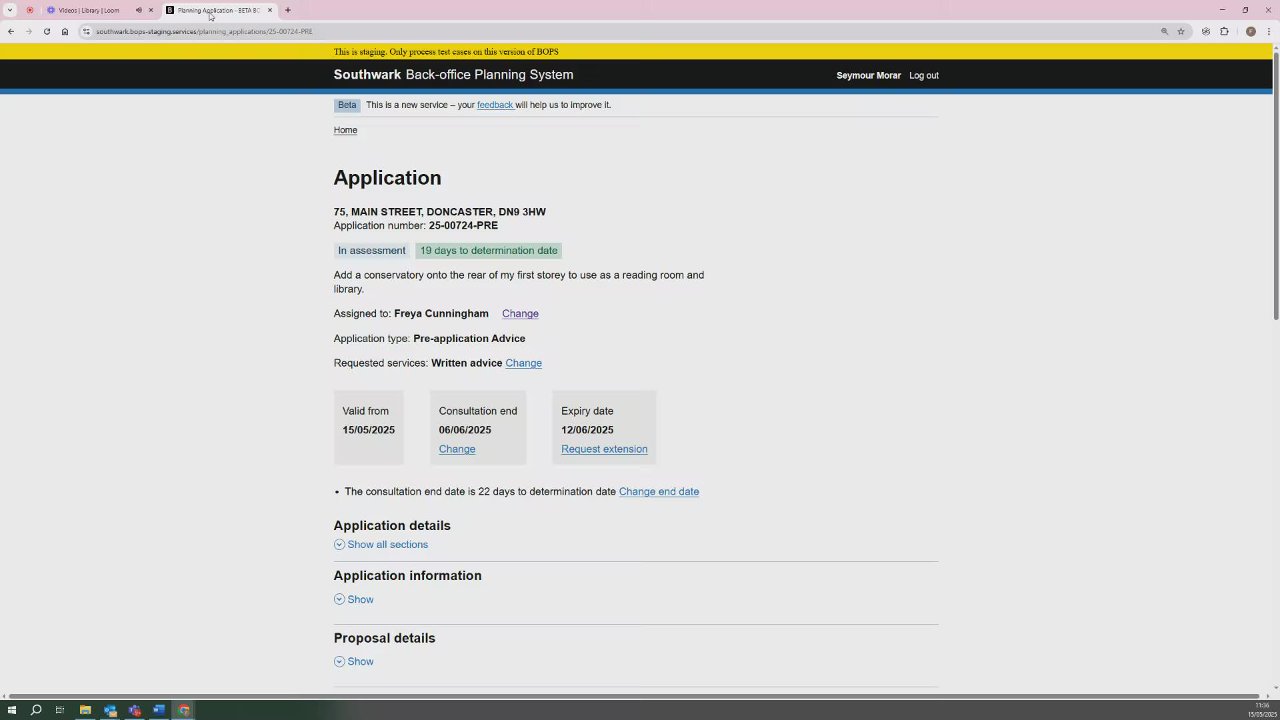Click the address 75, MAIN STREET, DONCASTER
The height and width of the screenshot is (720, 1280).
pyautogui.click(x=440, y=212)
